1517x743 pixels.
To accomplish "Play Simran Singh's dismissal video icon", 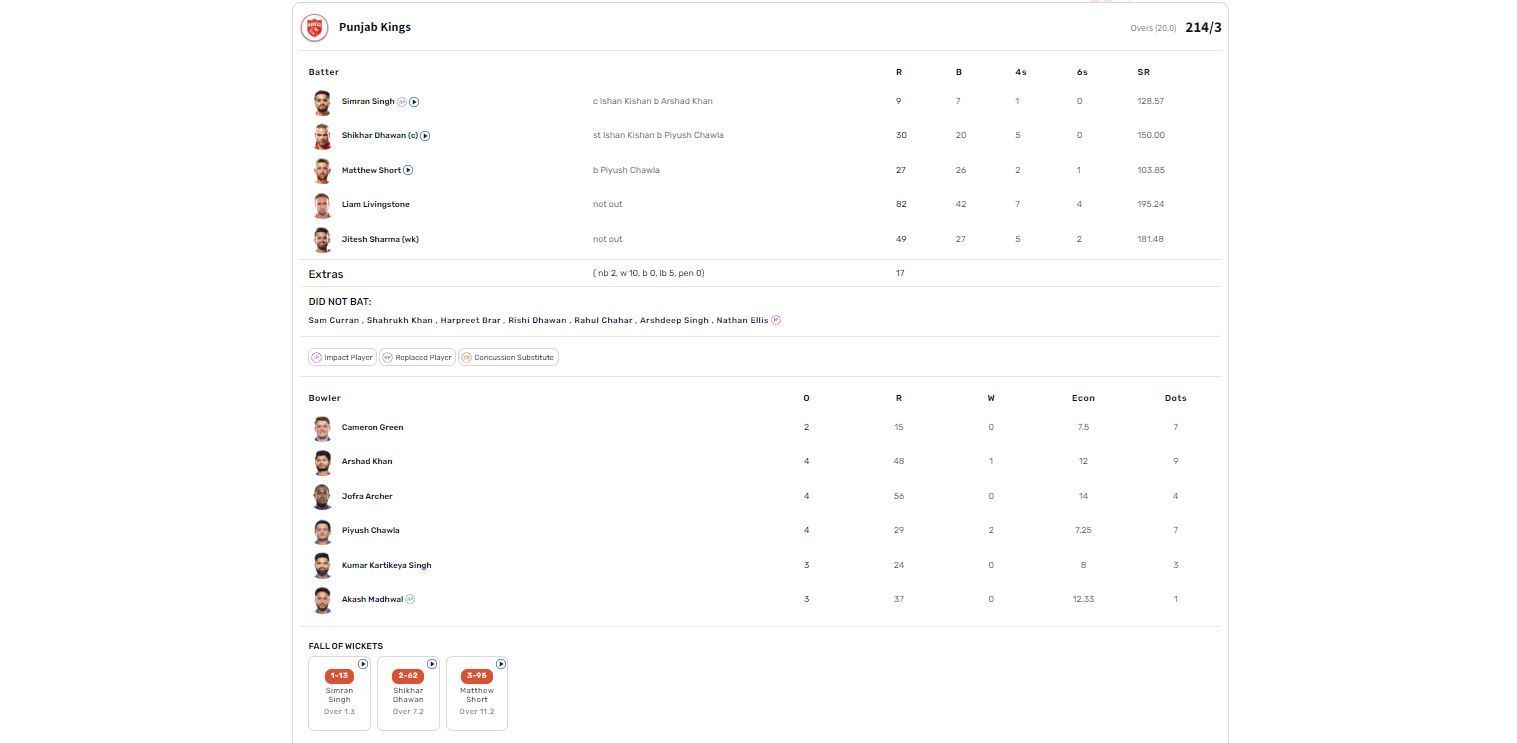I will 414,102.
